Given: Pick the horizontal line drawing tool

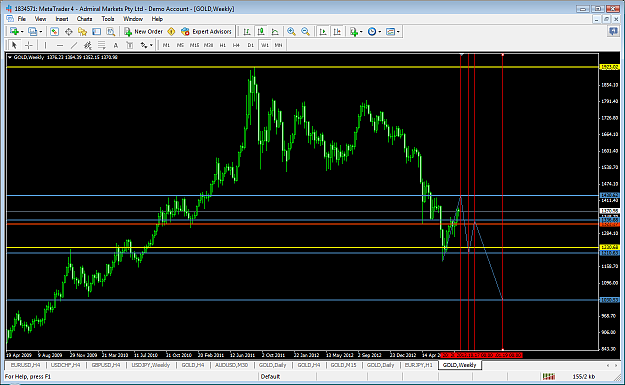Looking at the screenshot, I should point(60,45).
